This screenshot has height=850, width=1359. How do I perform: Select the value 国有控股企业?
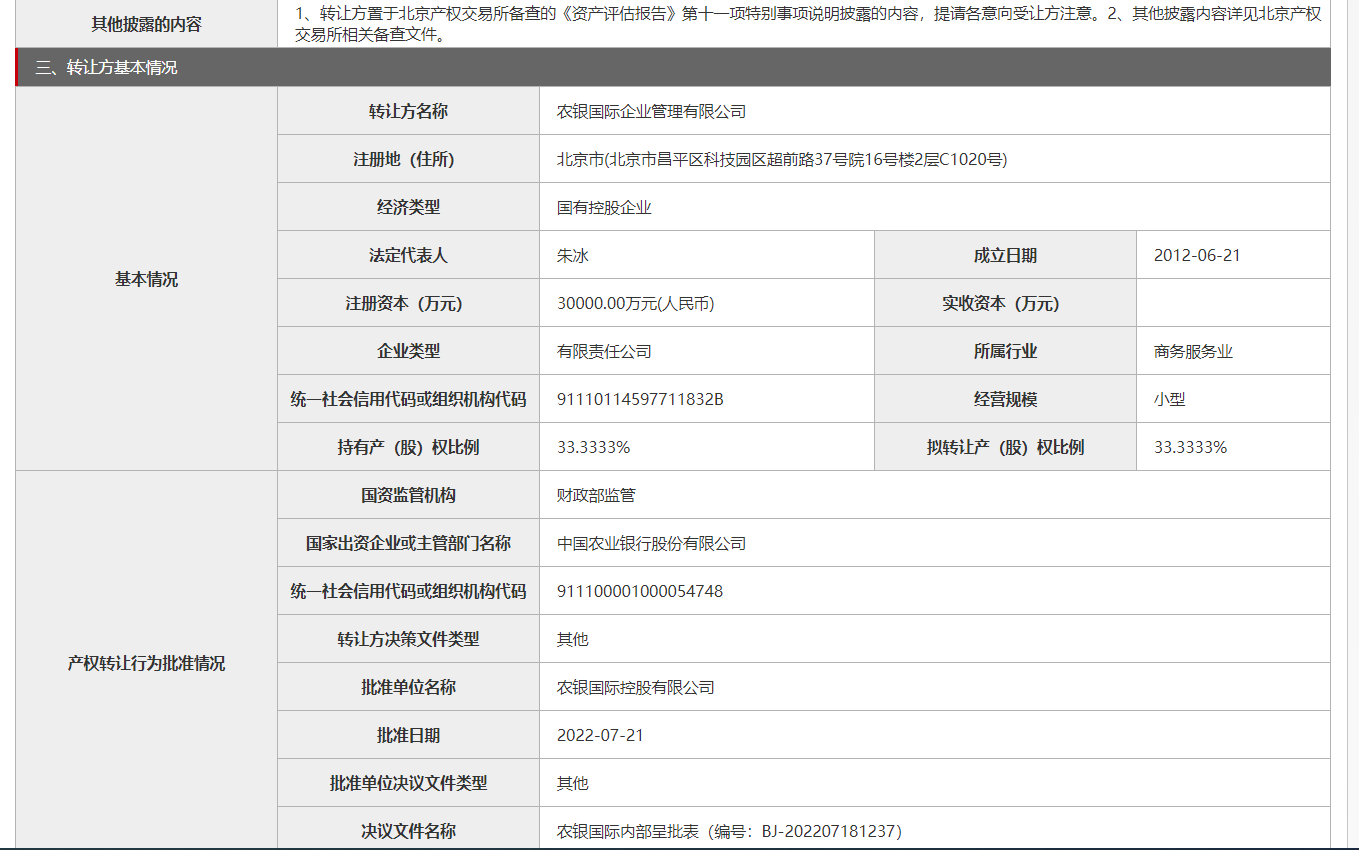pyautogui.click(x=604, y=208)
